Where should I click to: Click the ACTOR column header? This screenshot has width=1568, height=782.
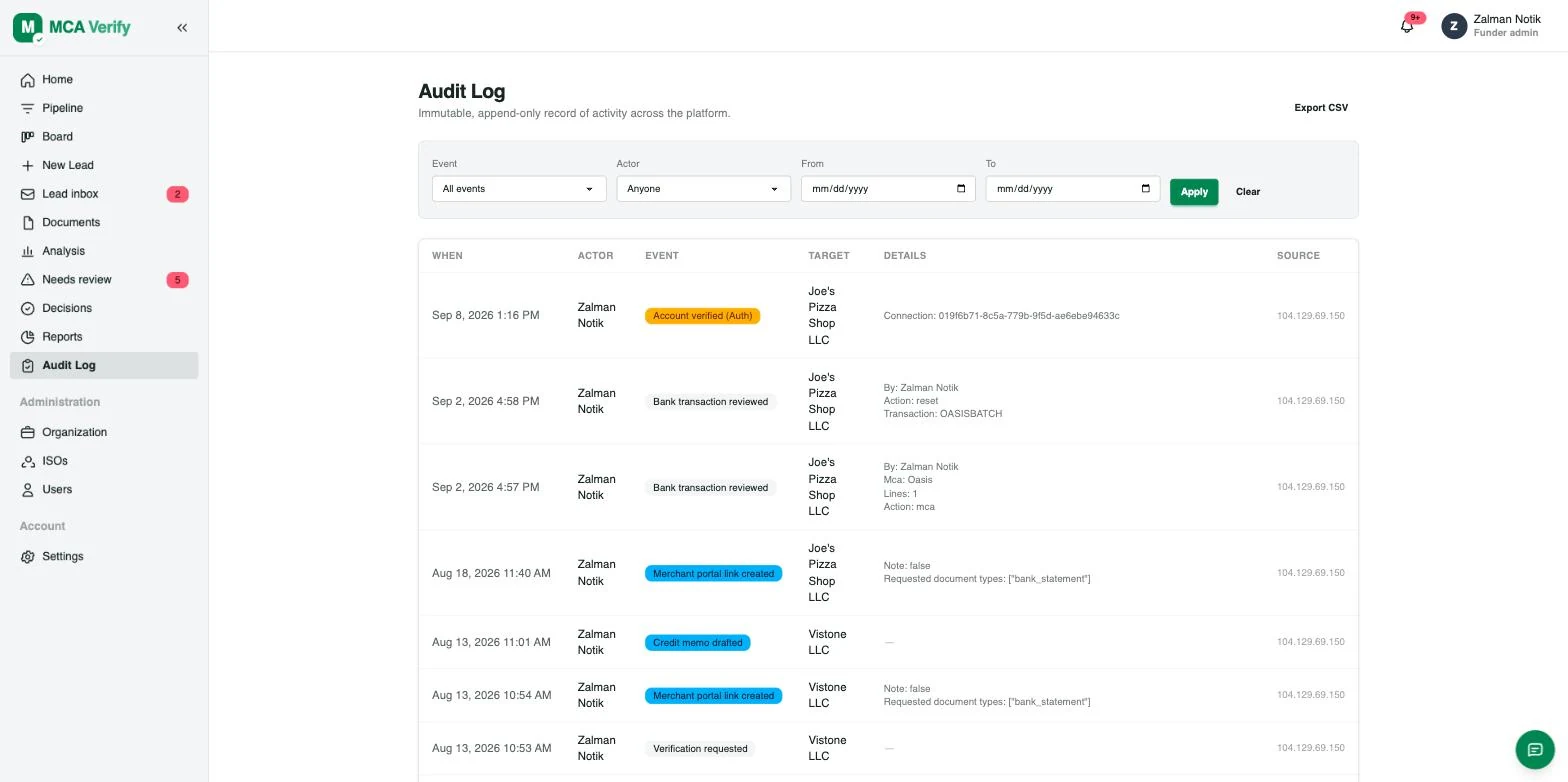(x=595, y=256)
